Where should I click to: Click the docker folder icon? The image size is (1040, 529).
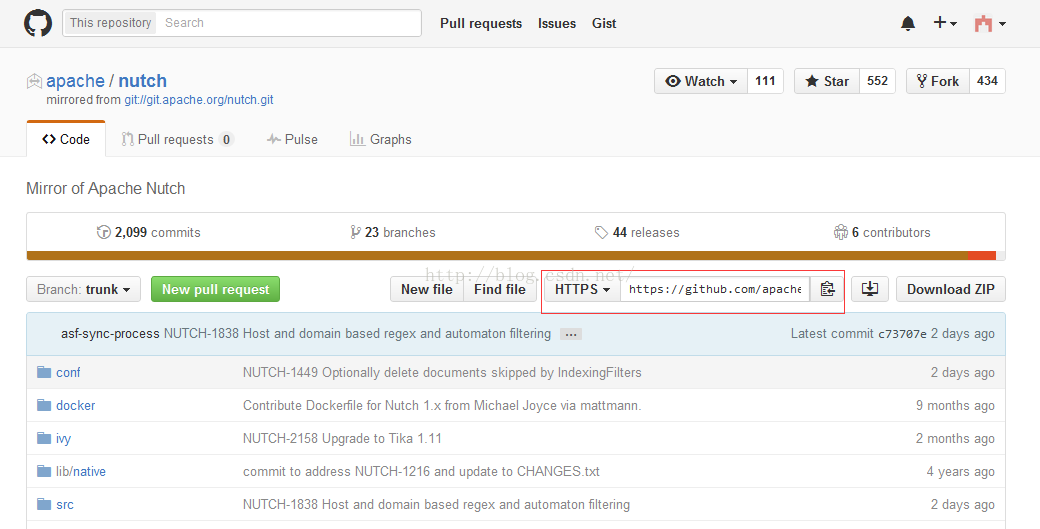(x=44, y=405)
